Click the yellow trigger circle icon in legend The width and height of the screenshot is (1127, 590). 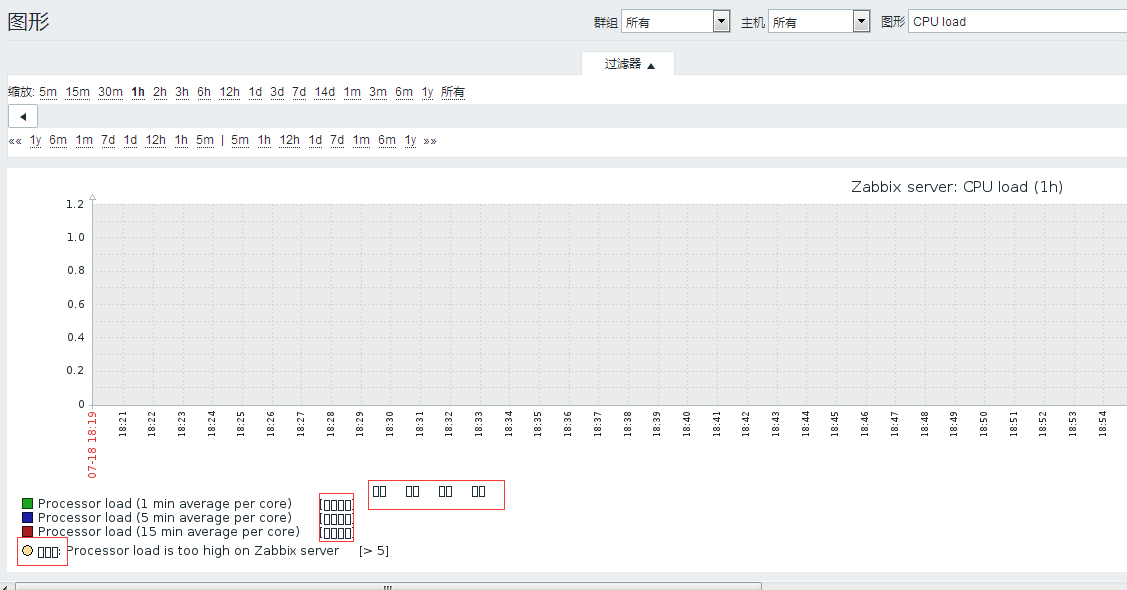28,551
